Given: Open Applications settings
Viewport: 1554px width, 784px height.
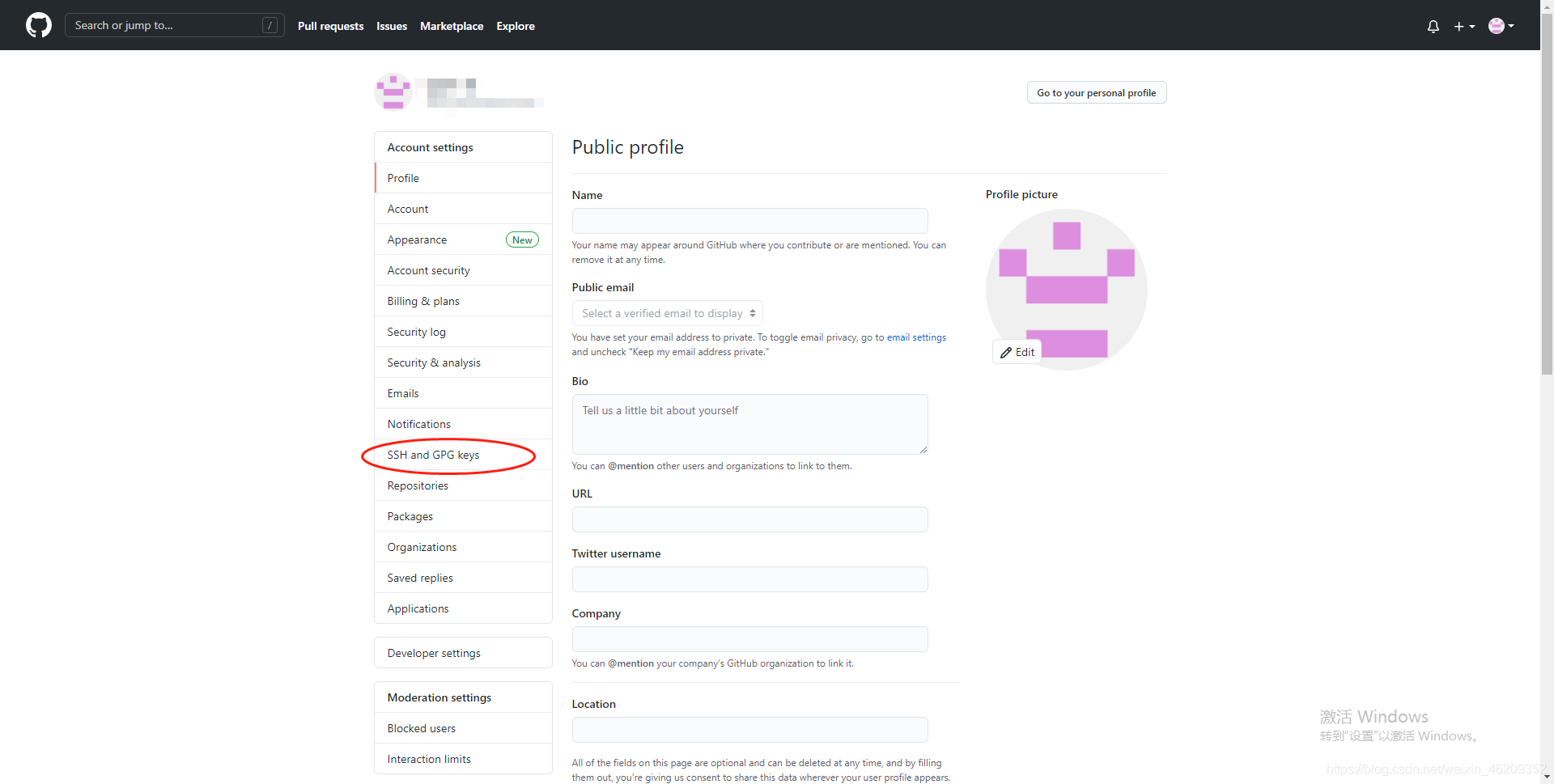Looking at the screenshot, I should 463,608.
